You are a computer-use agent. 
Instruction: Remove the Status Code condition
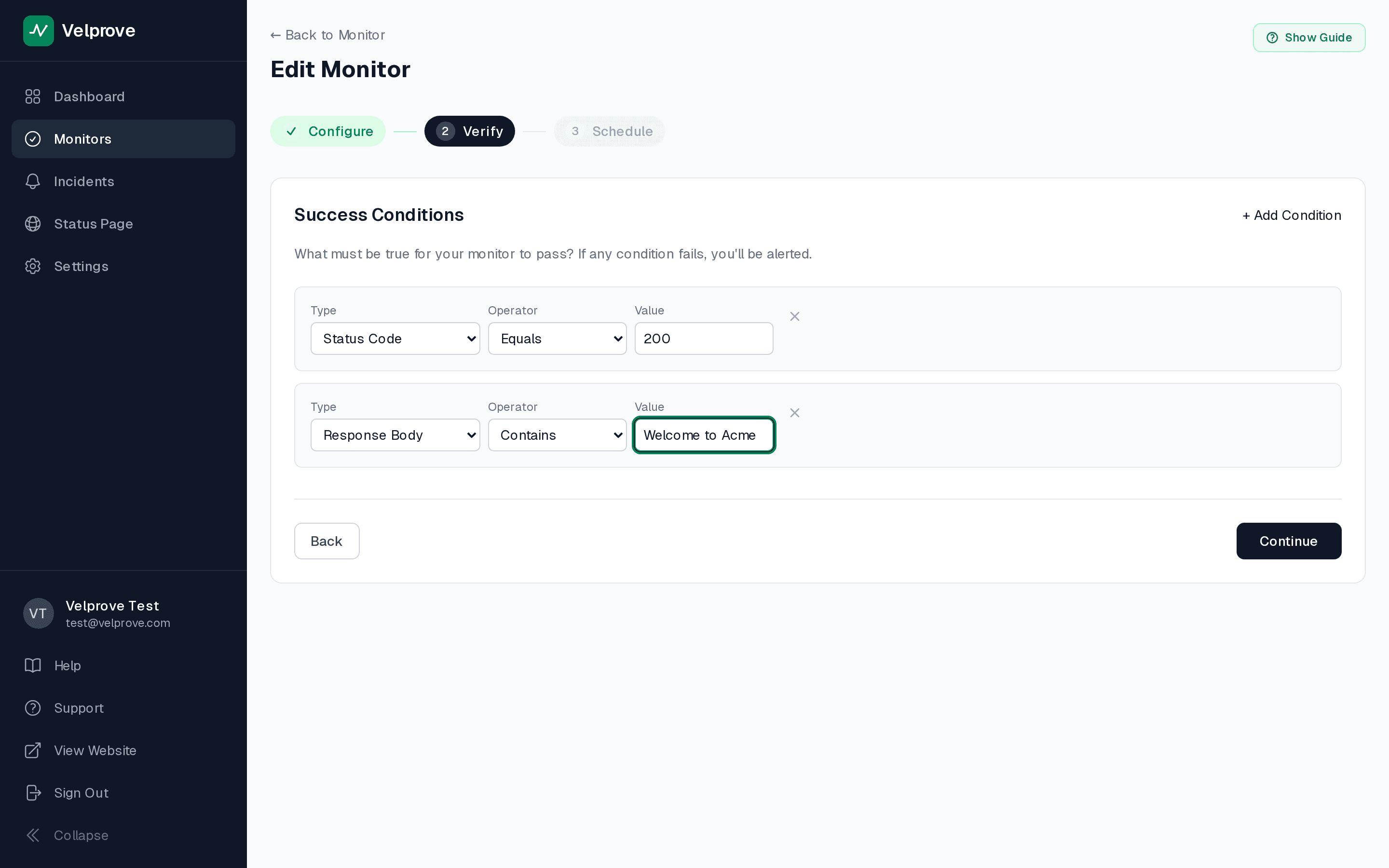coord(794,316)
